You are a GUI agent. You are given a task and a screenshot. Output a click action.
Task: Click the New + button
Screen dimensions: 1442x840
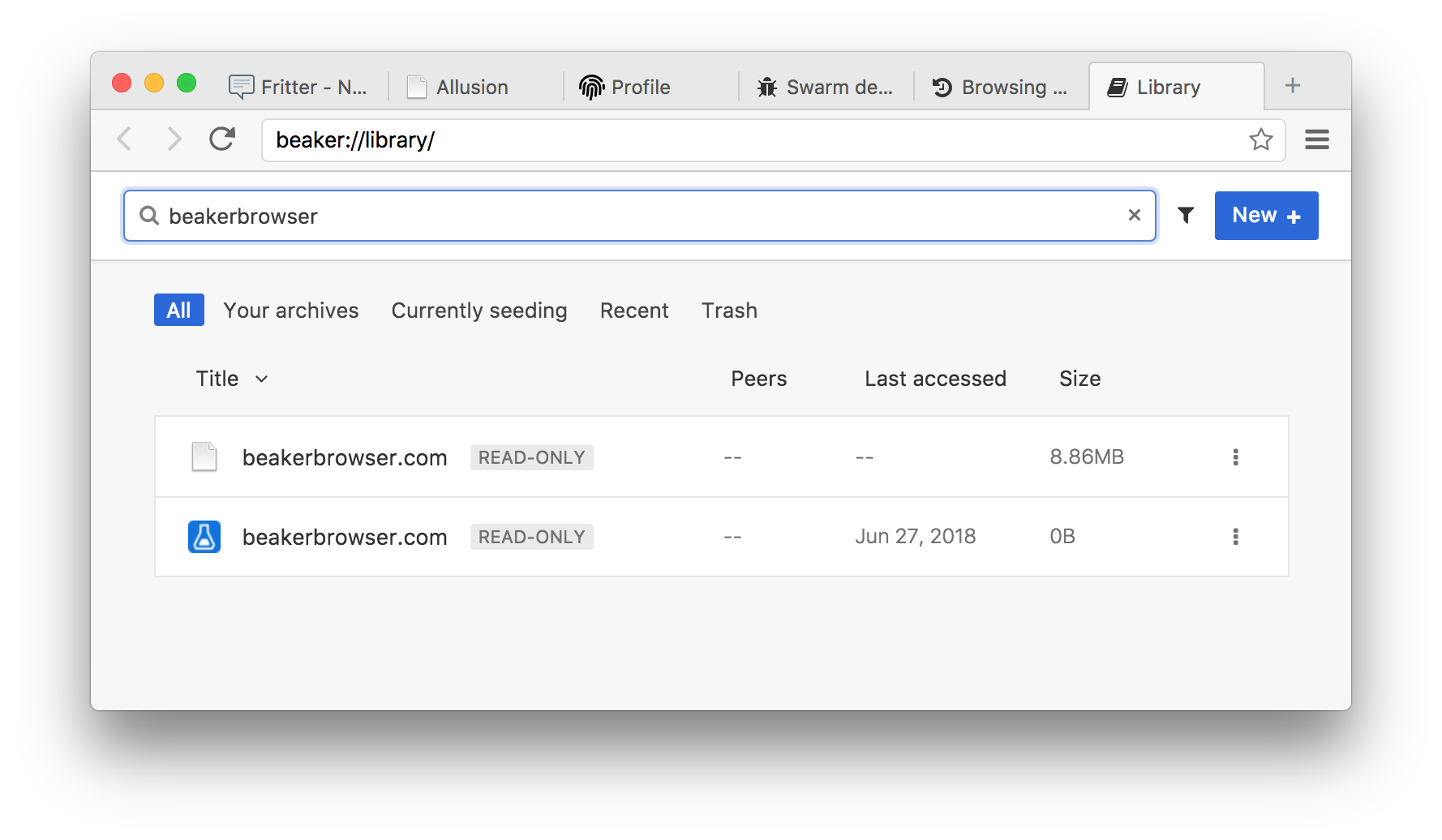[x=1266, y=215]
